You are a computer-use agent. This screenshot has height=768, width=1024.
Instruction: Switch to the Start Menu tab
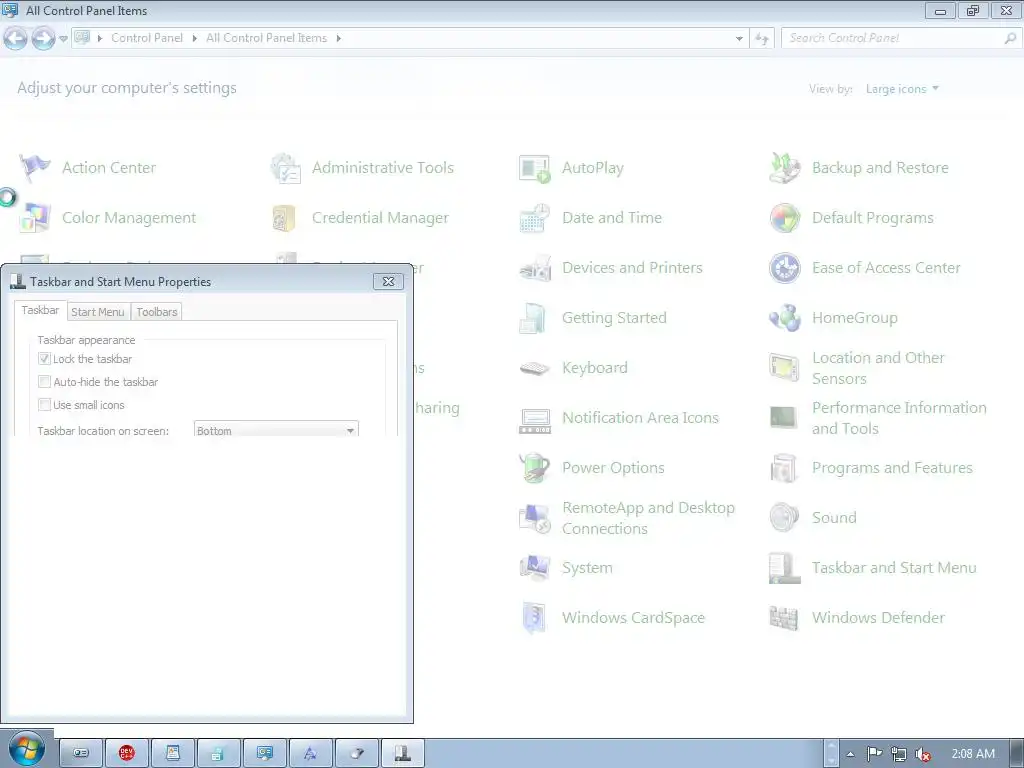tap(97, 312)
